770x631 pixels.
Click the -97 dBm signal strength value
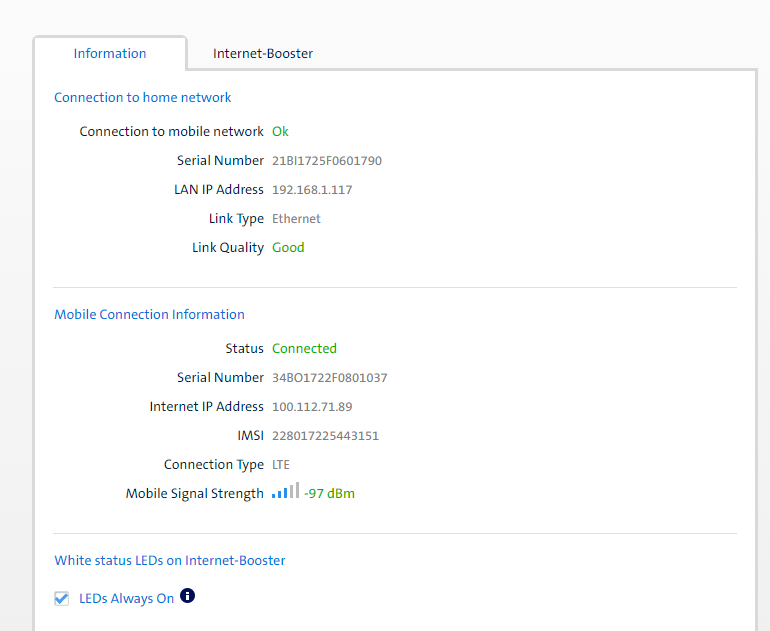click(x=329, y=493)
